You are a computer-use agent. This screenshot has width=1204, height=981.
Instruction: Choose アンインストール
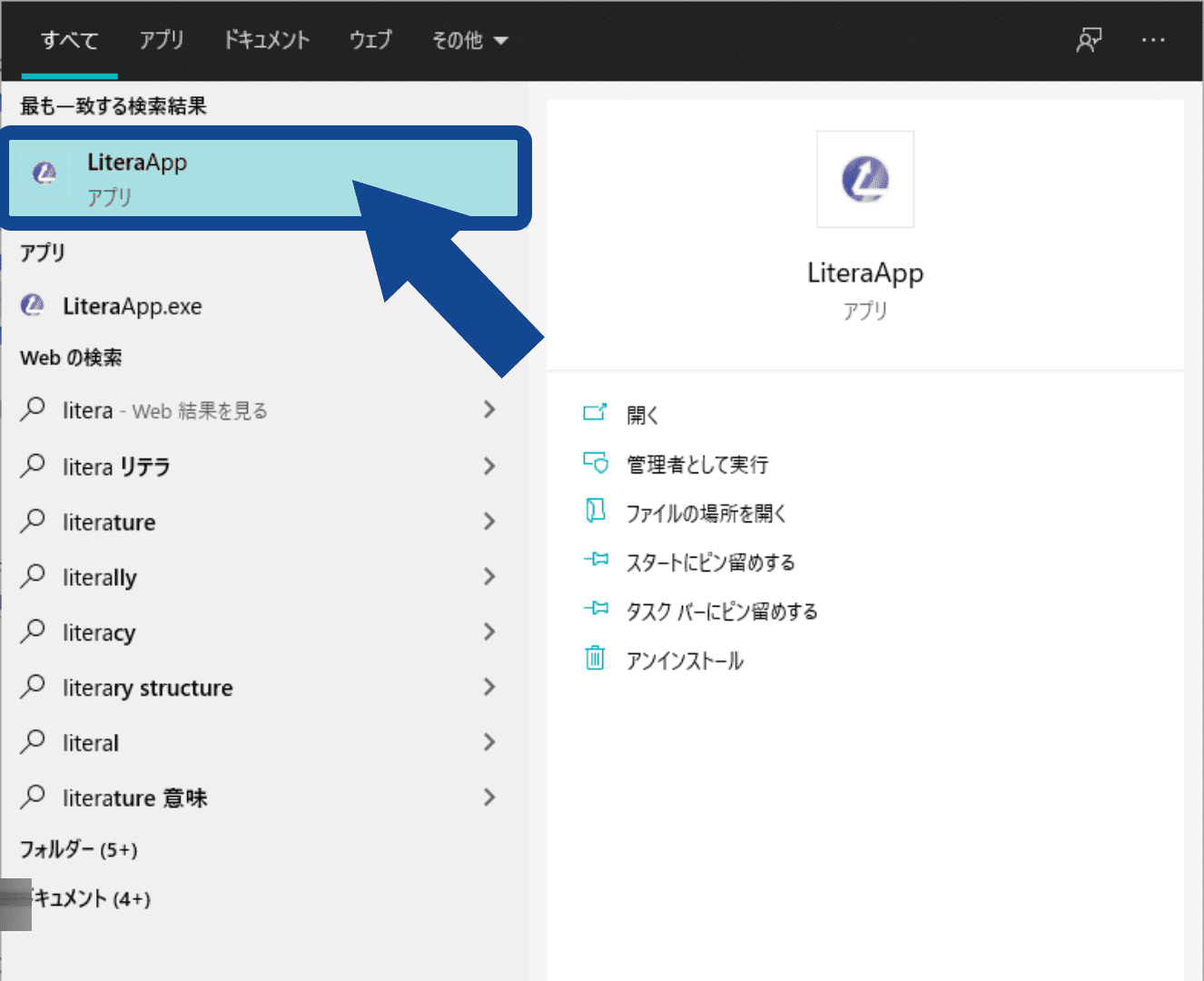(x=685, y=660)
